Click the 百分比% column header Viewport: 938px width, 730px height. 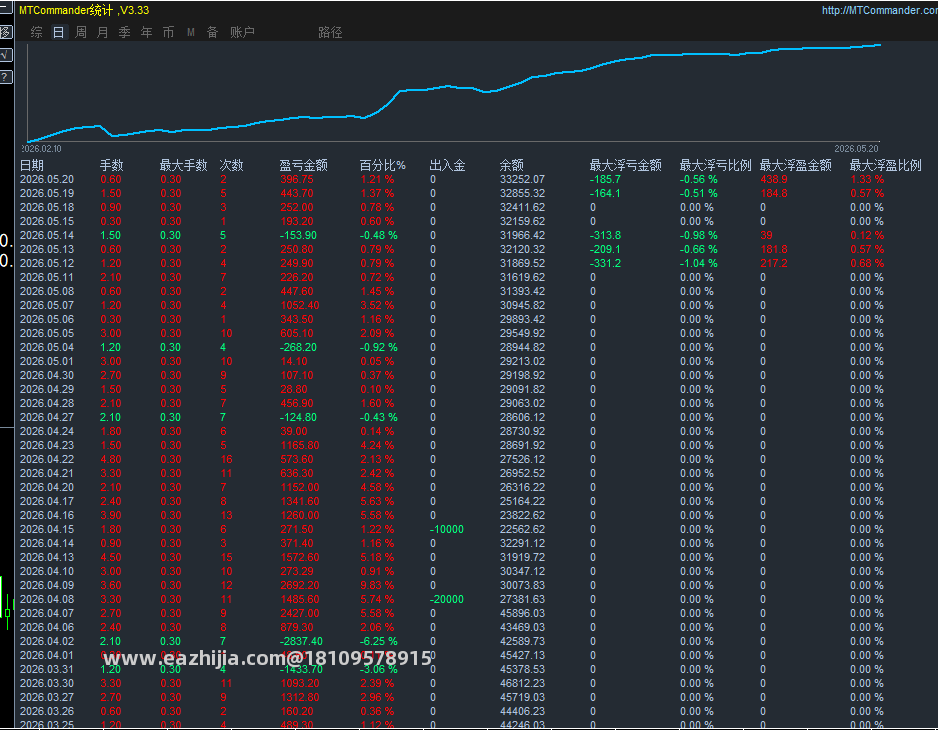coord(382,165)
